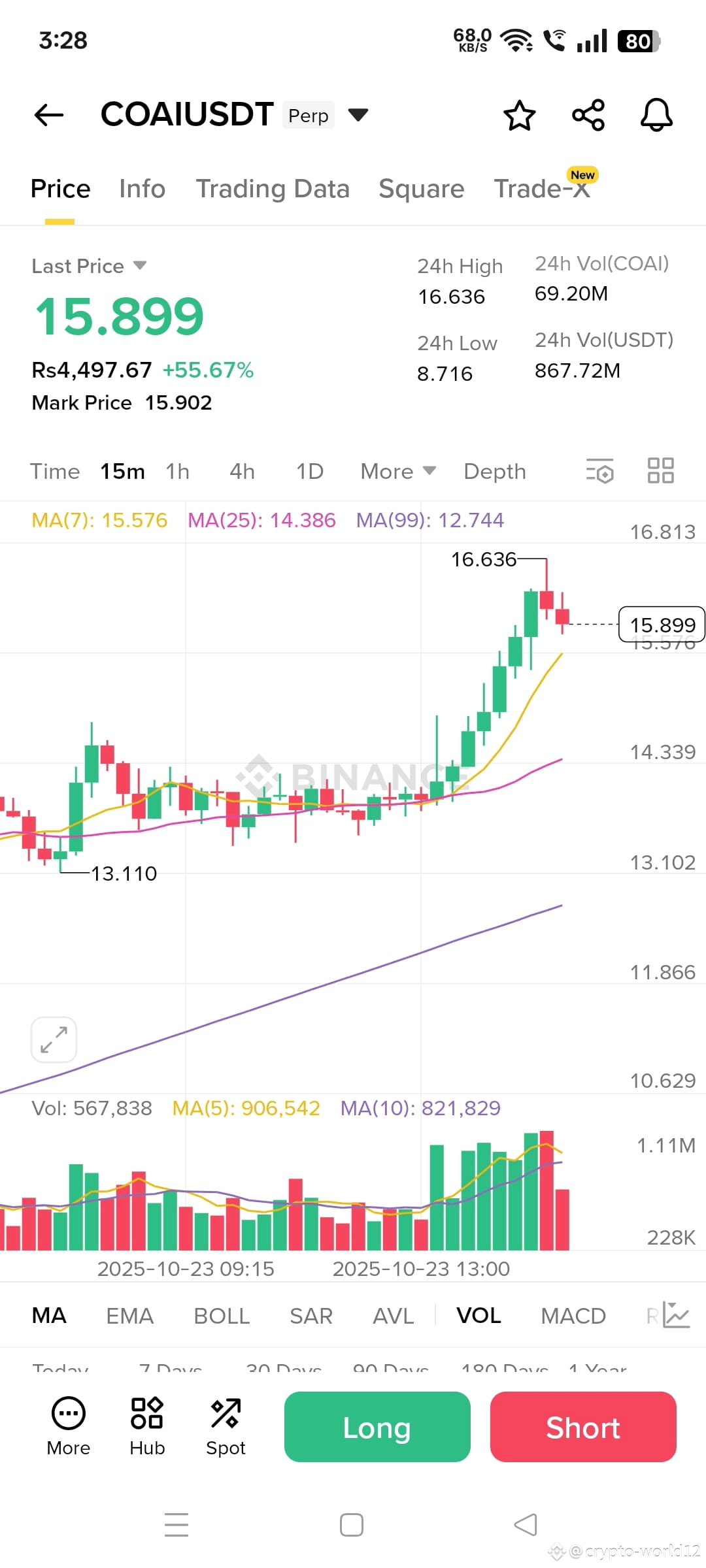706x1568 pixels.
Task: Tap the Android home square button
Action: coord(352,1525)
